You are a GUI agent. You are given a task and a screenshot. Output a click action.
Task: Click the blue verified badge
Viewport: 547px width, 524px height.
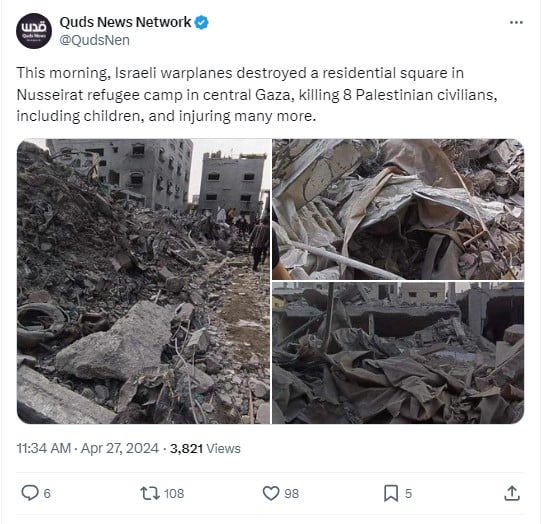(x=201, y=22)
